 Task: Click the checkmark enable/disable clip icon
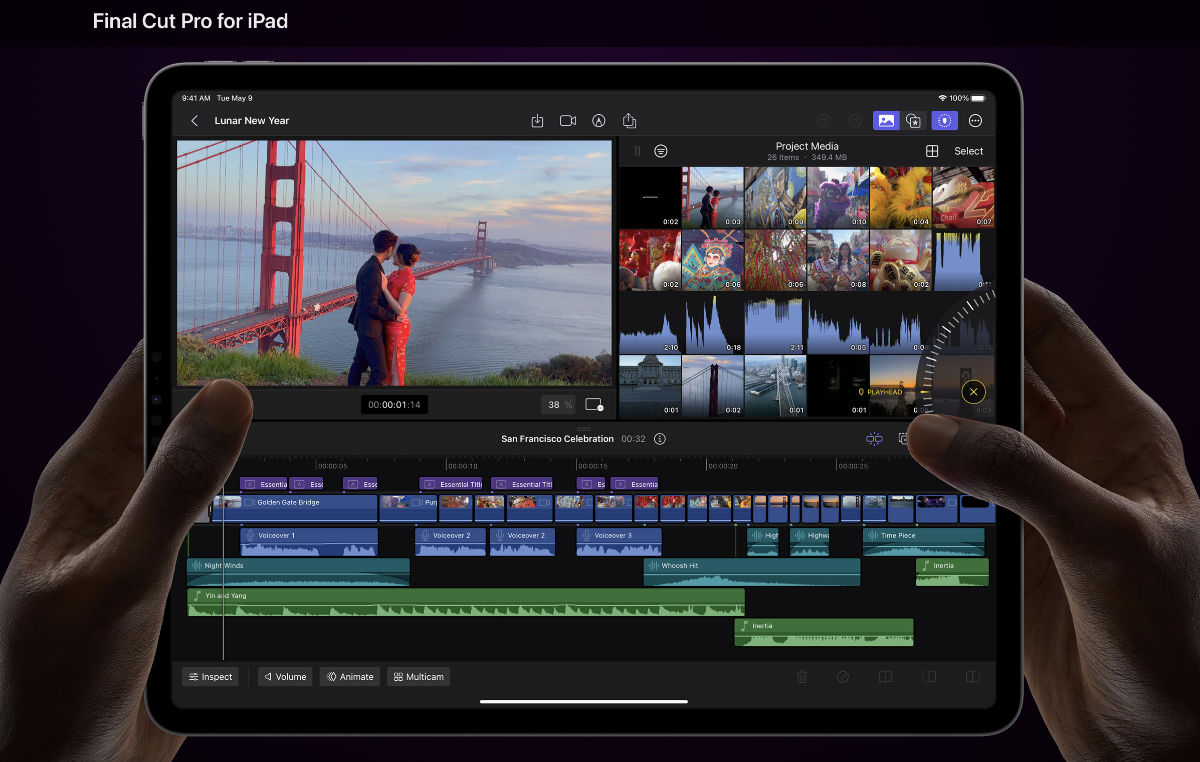843,677
